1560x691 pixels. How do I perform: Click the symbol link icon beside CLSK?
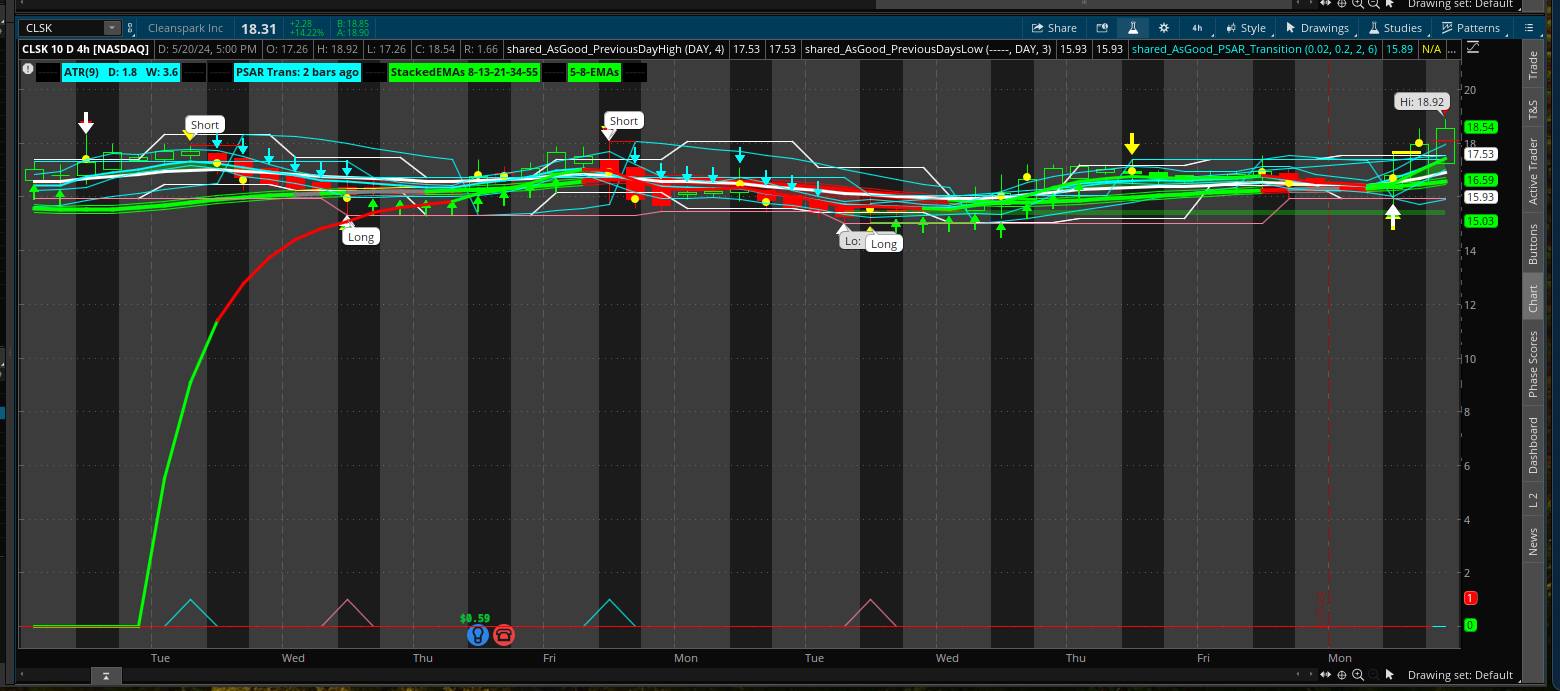pos(131,28)
